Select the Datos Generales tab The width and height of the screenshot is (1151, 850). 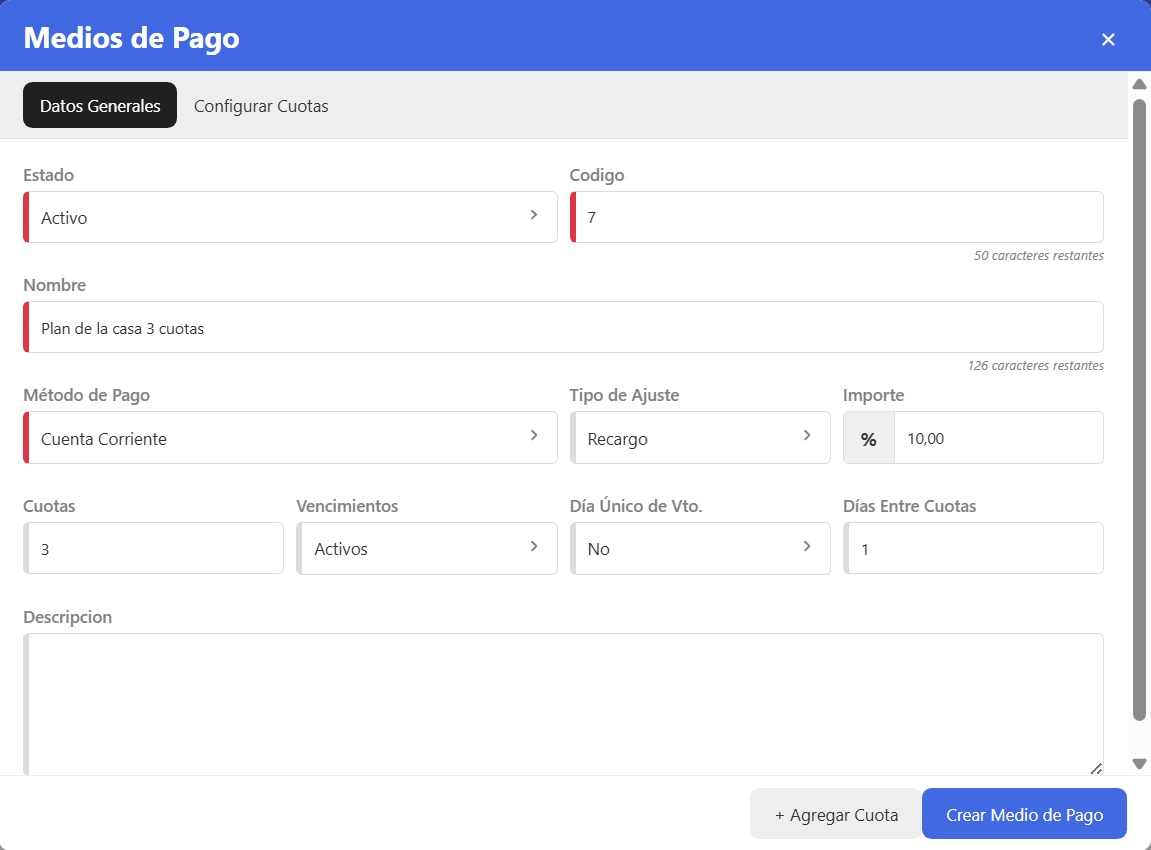tap(100, 106)
